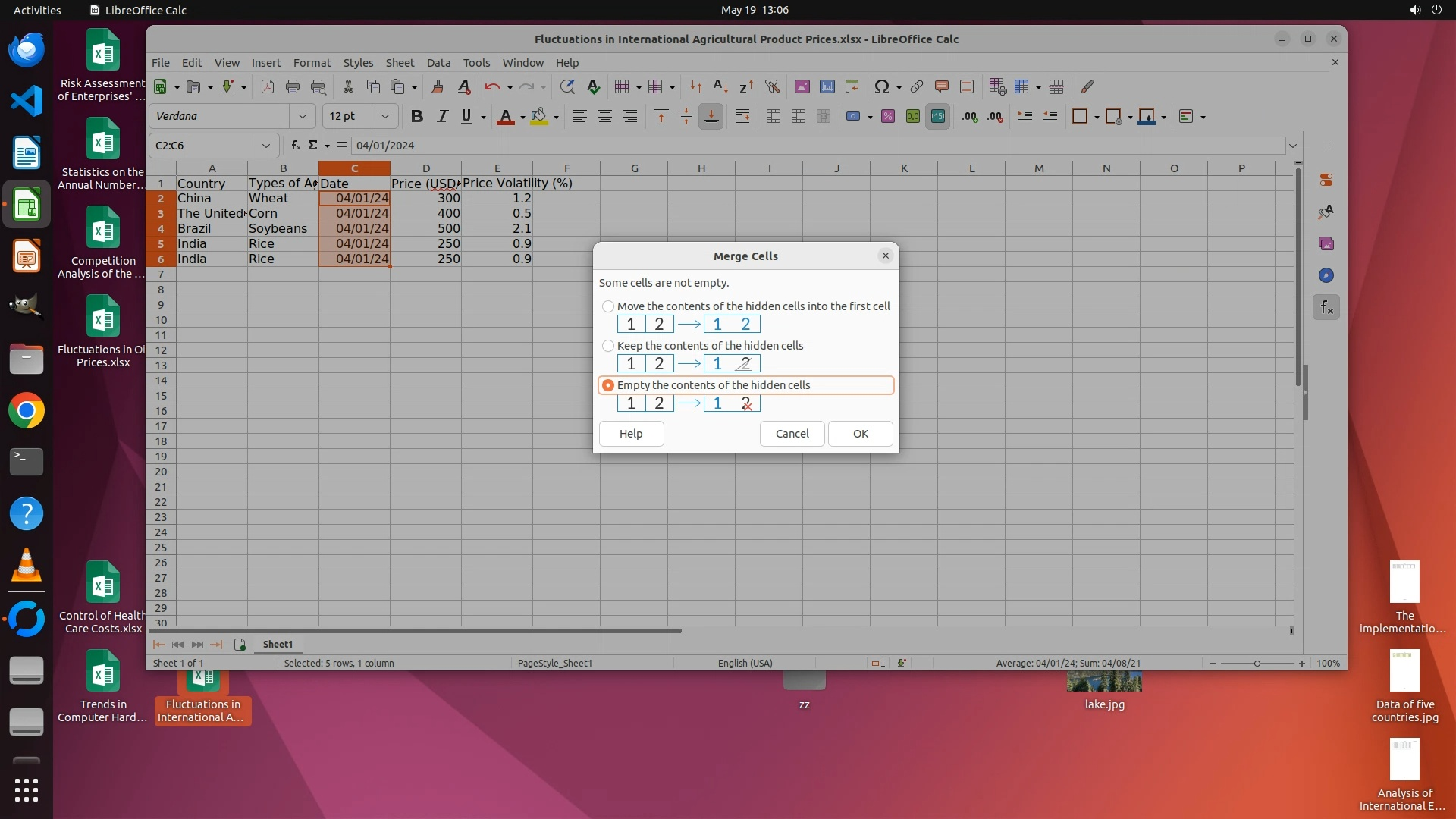Select 'Keep the contents of the hidden cells'
Viewport: 1456px width, 819px height.
pos(608,346)
